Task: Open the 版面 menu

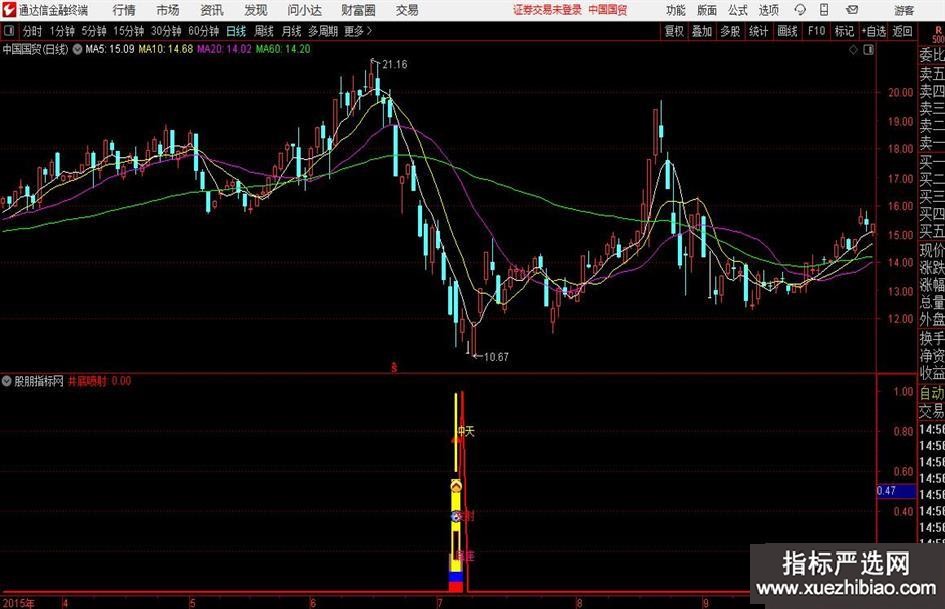Action: 706,10
